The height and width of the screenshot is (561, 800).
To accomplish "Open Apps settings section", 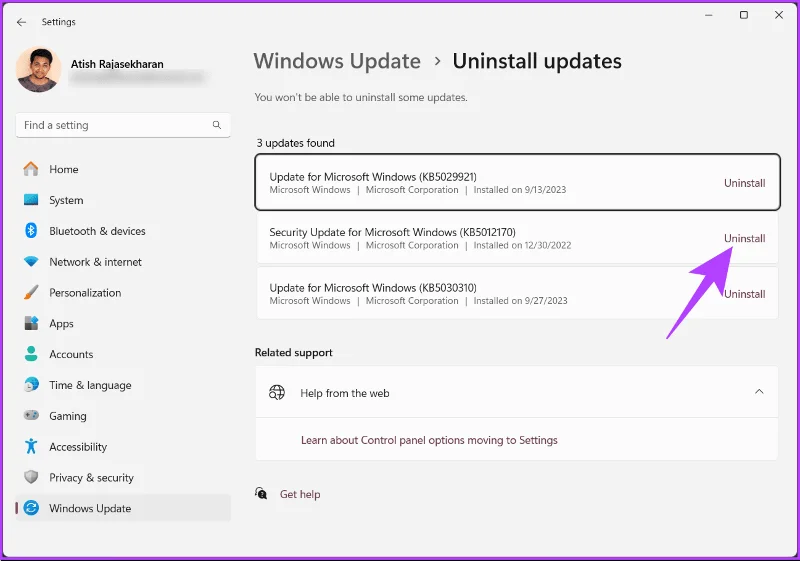I will 122,323.
